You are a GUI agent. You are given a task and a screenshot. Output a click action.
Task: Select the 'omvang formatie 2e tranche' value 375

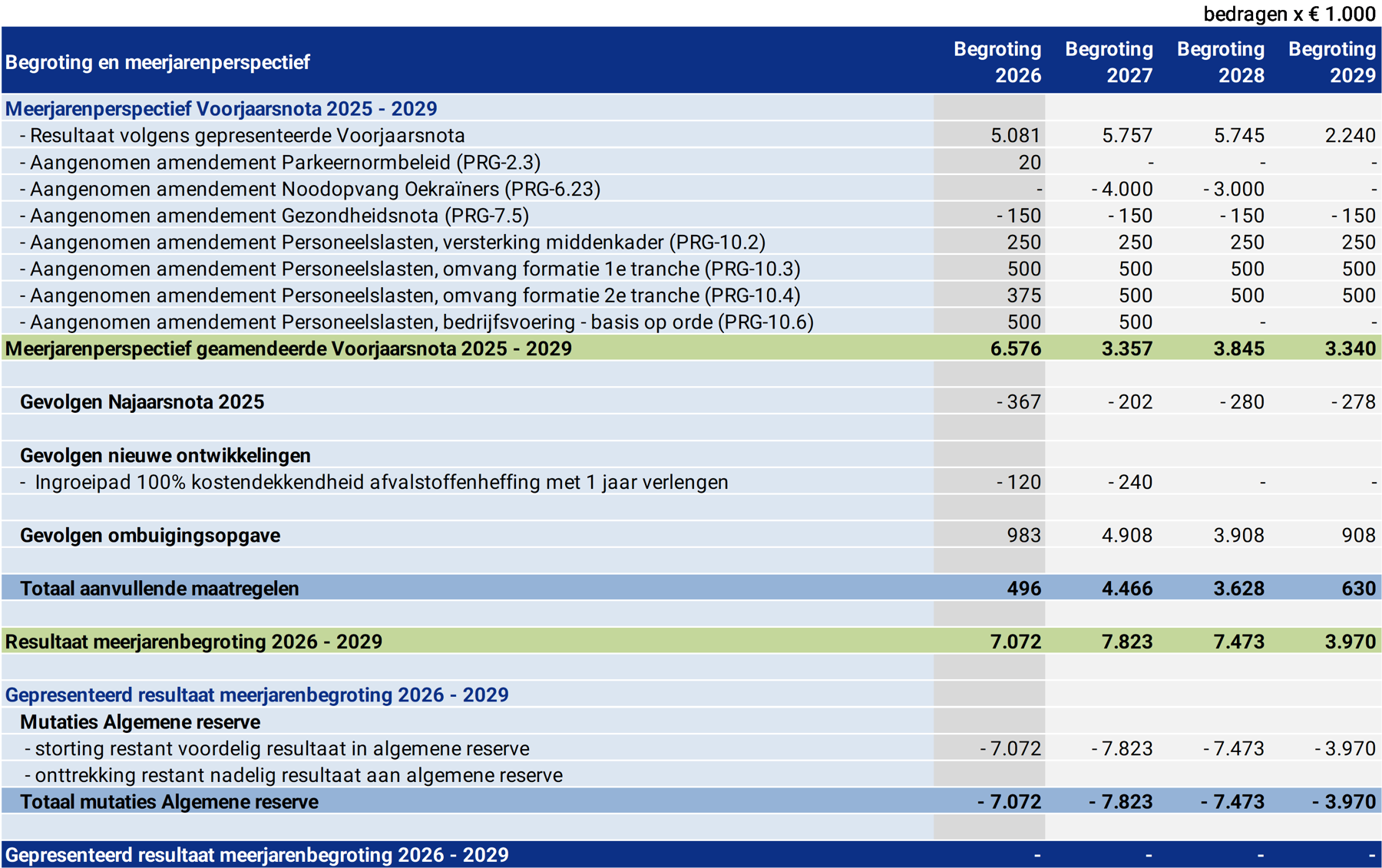tap(1023, 295)
